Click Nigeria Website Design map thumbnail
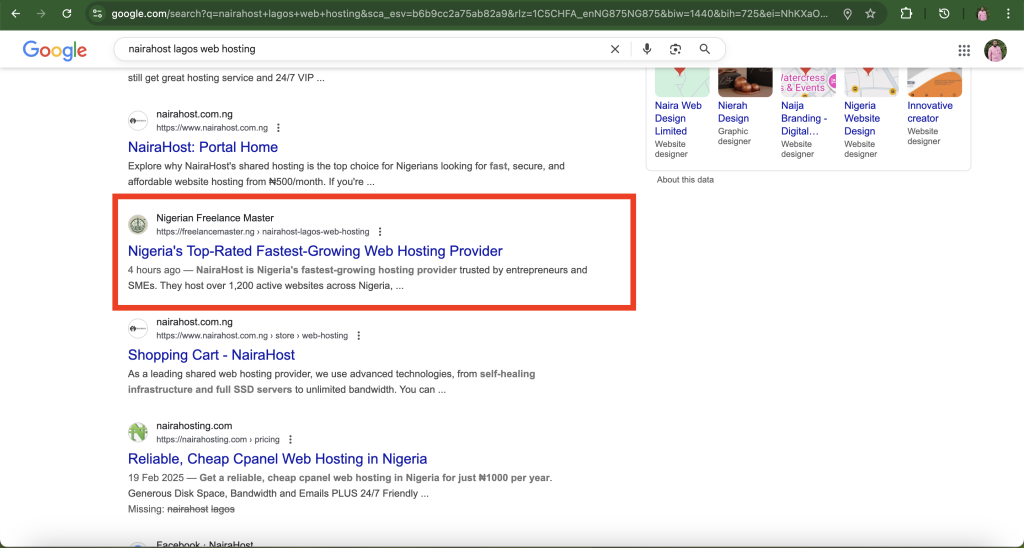Screen dimensions: 1024x548 (871, 81)
